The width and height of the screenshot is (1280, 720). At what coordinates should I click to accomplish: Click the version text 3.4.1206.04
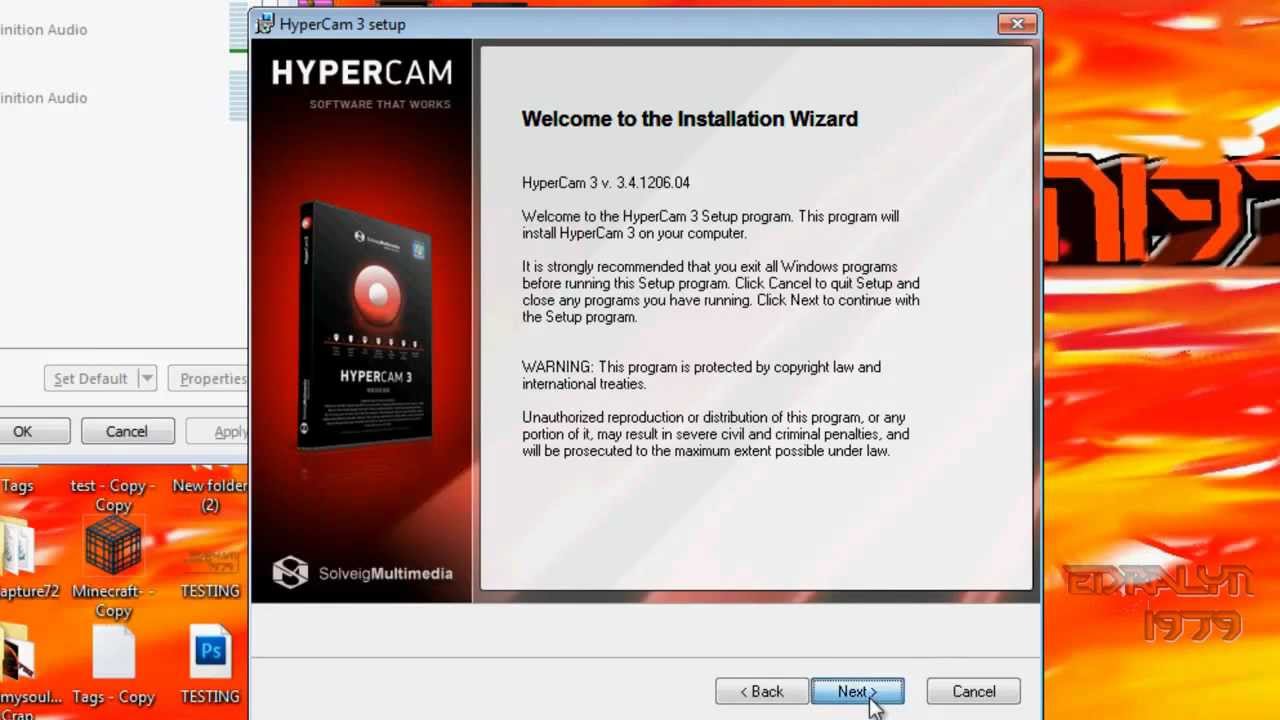(653, 183)
